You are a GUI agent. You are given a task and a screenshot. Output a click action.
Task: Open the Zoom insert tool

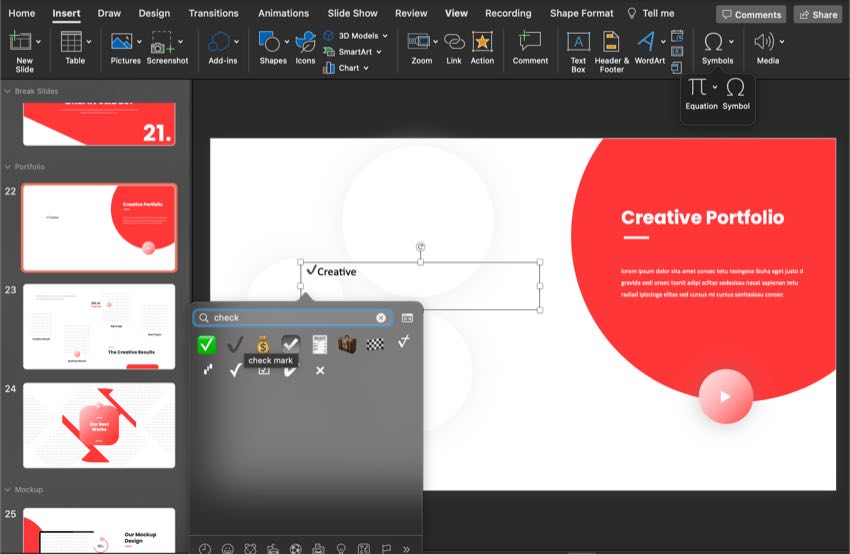[x=421, y=42]
